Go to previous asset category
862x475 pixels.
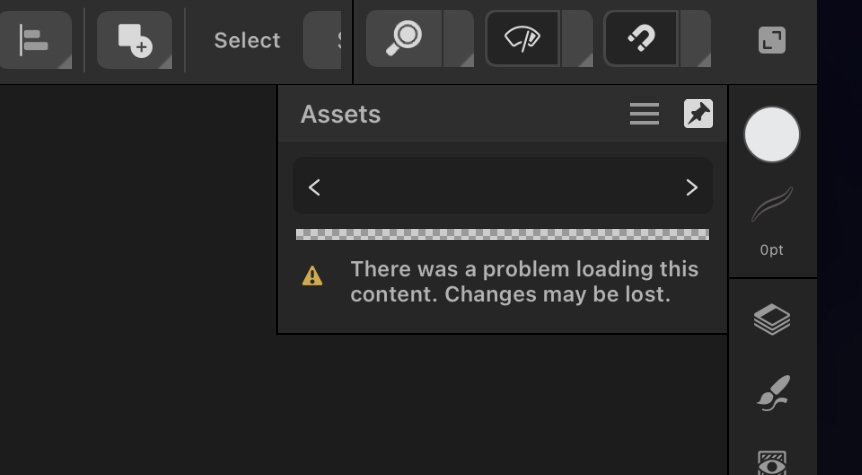pyautogui.click(x=314, y=187)
